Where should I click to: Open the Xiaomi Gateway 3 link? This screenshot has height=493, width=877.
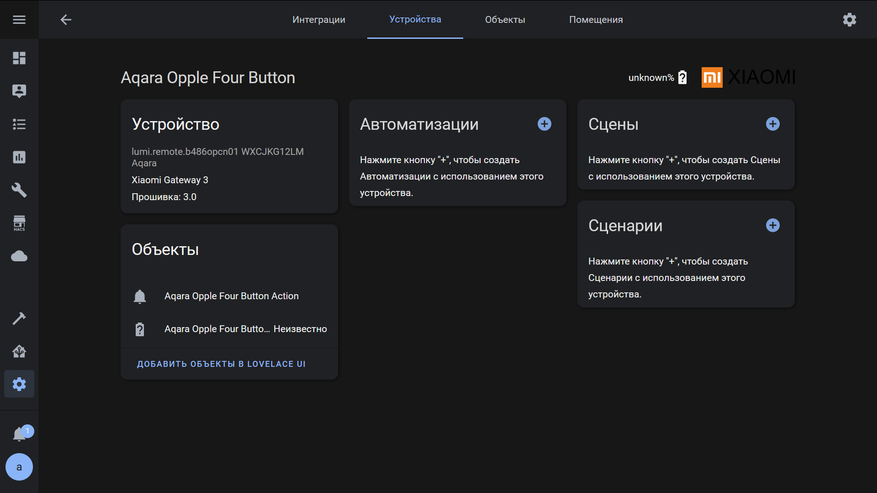click(x=169, y=180)
